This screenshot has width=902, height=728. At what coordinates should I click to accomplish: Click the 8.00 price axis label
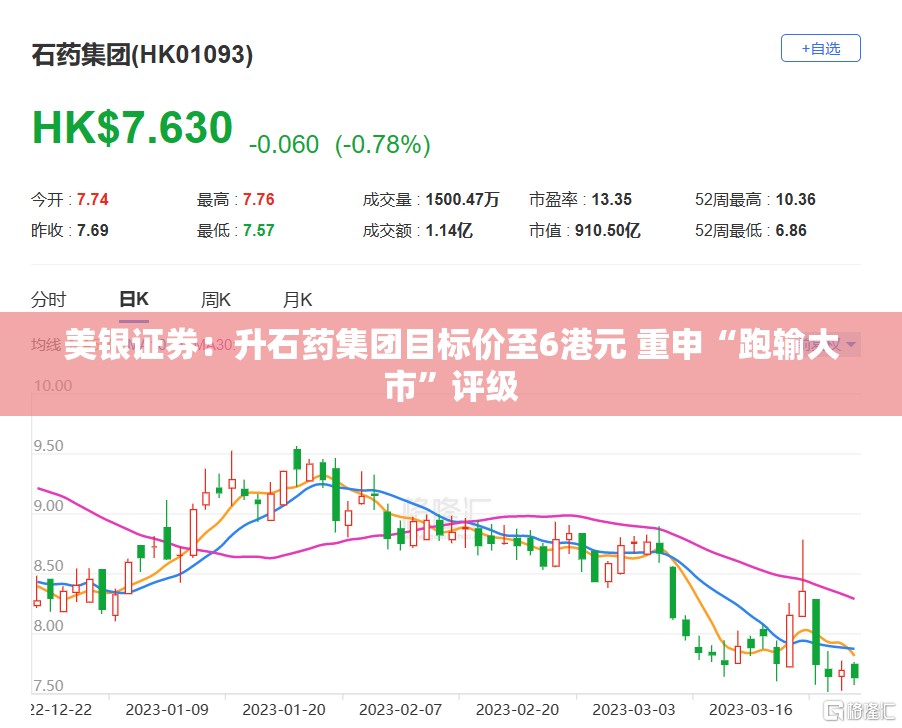click(x=48, y=626)
